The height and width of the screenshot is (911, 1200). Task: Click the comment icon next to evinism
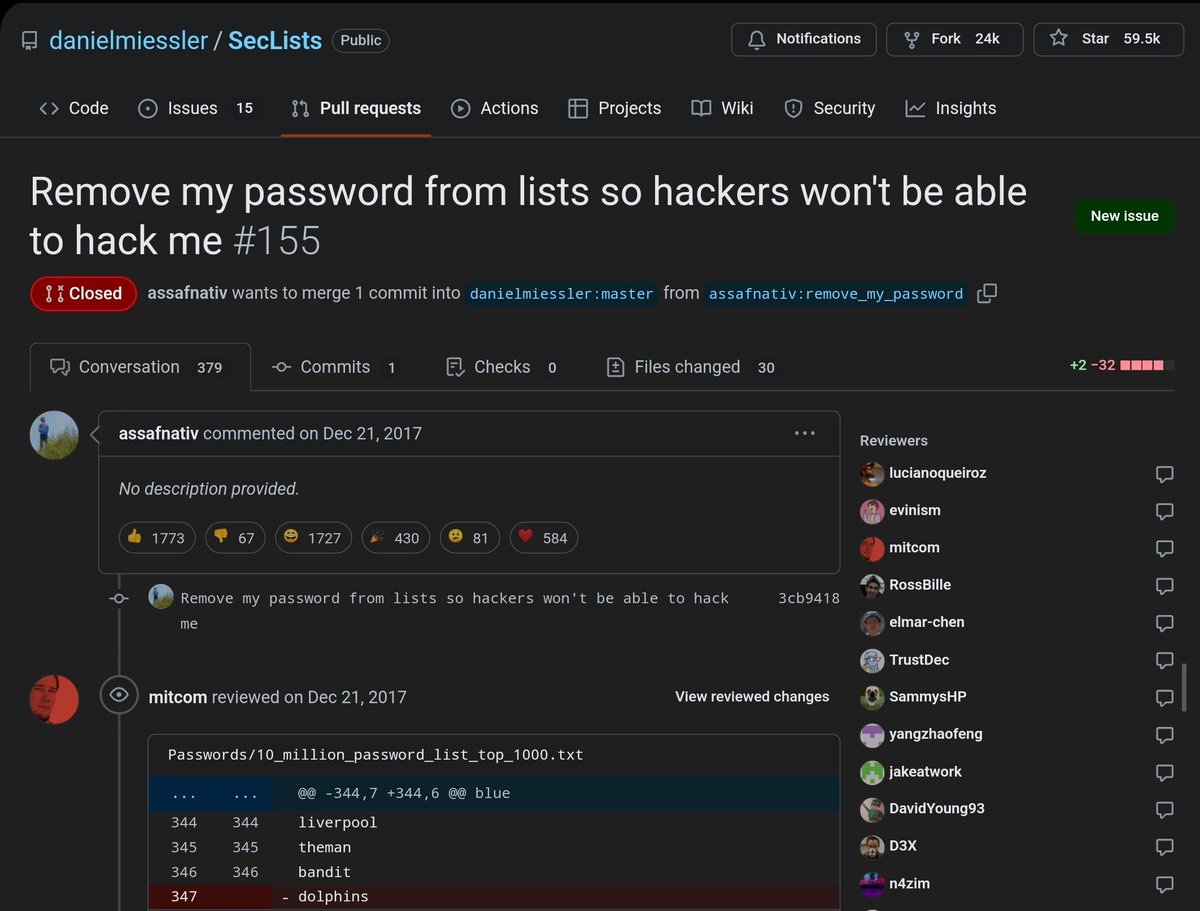coord(1164,511)
